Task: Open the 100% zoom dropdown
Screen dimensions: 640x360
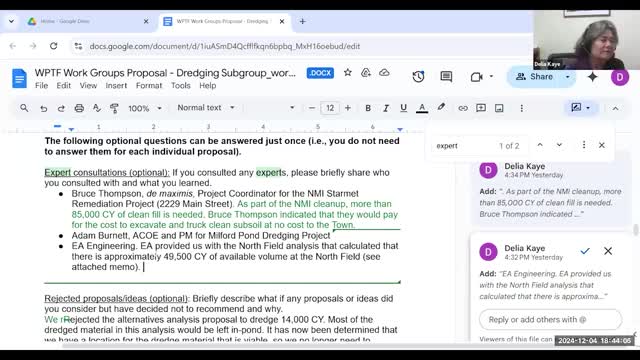Action: coord(145,108)
